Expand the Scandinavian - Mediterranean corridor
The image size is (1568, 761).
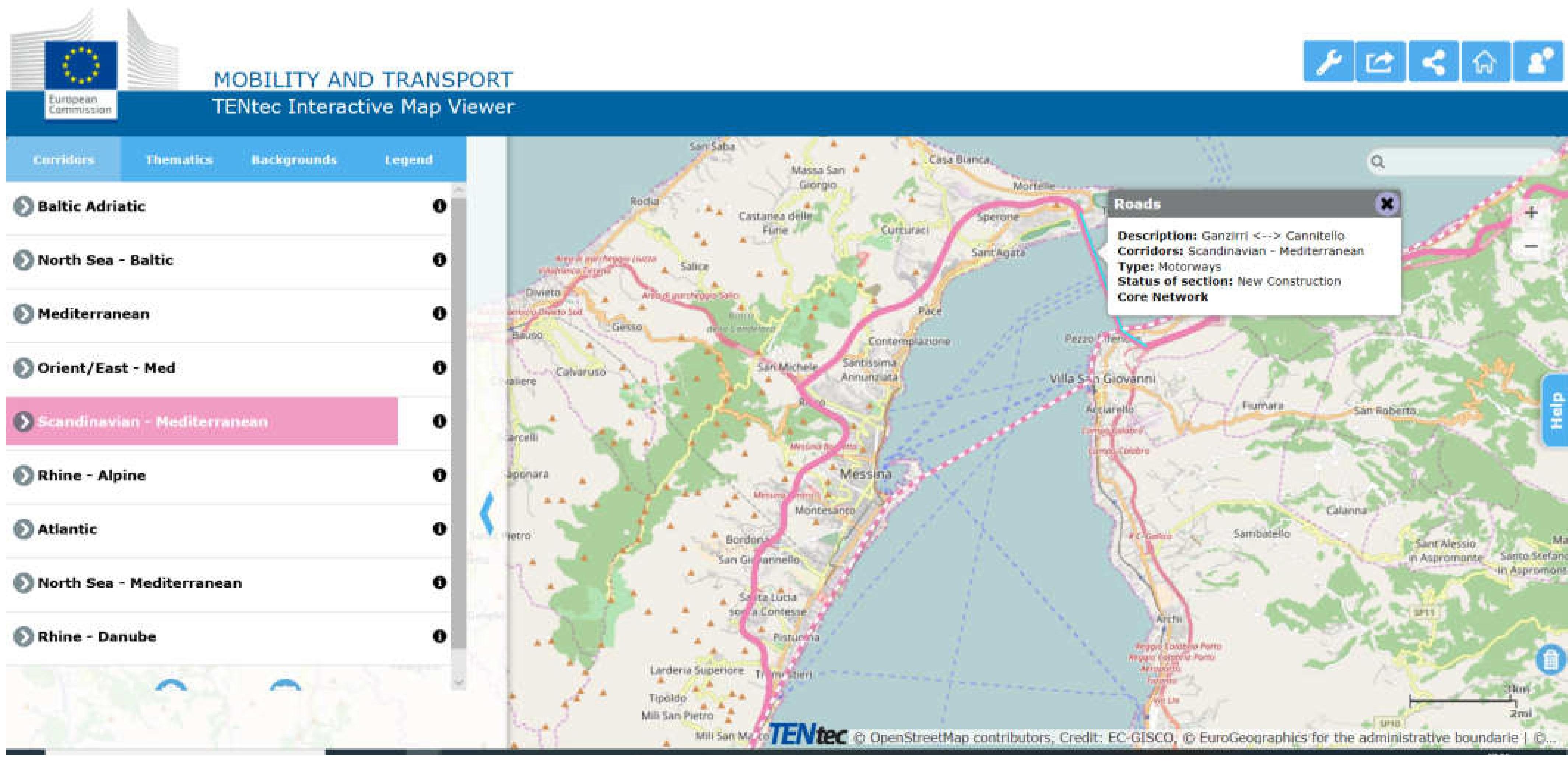pyautogui.click(x=23, y=422)
